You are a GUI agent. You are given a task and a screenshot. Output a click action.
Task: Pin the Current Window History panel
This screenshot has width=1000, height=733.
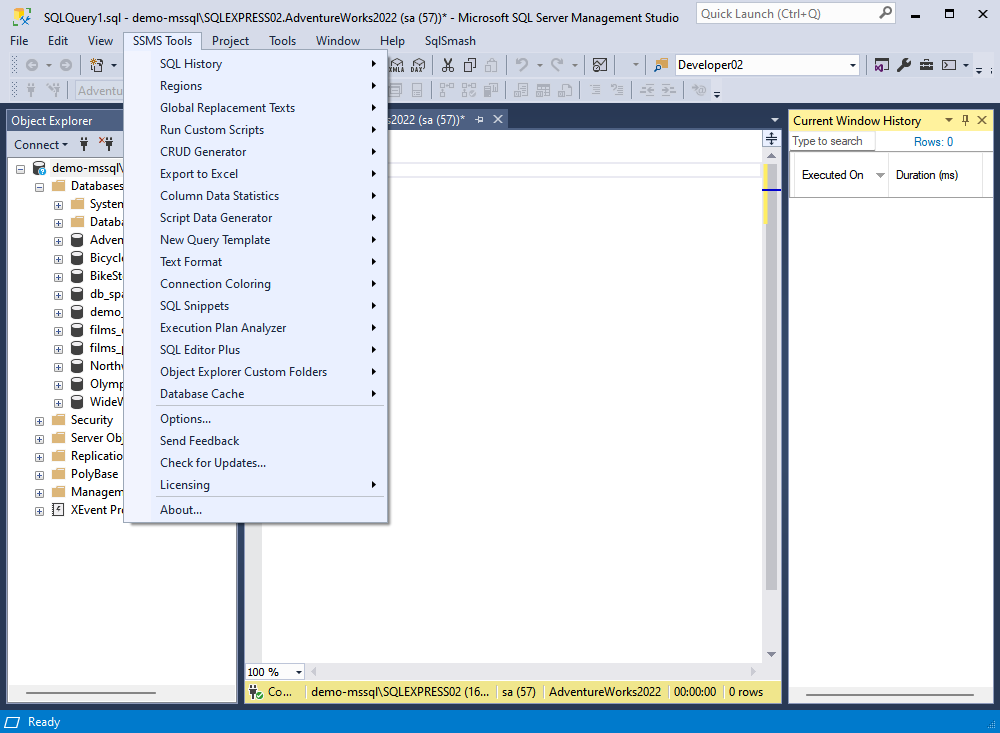coord(965,120)
